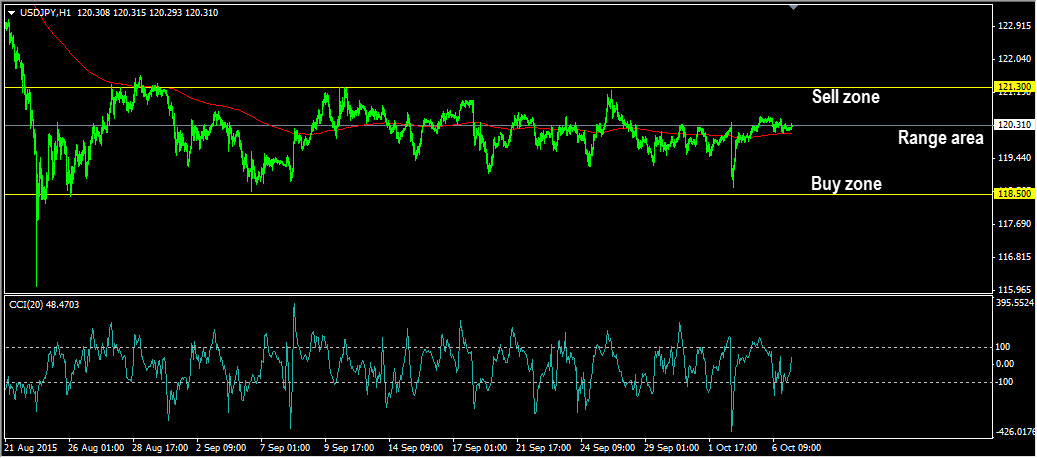Click the gray chart shift marker

(794, 8)
